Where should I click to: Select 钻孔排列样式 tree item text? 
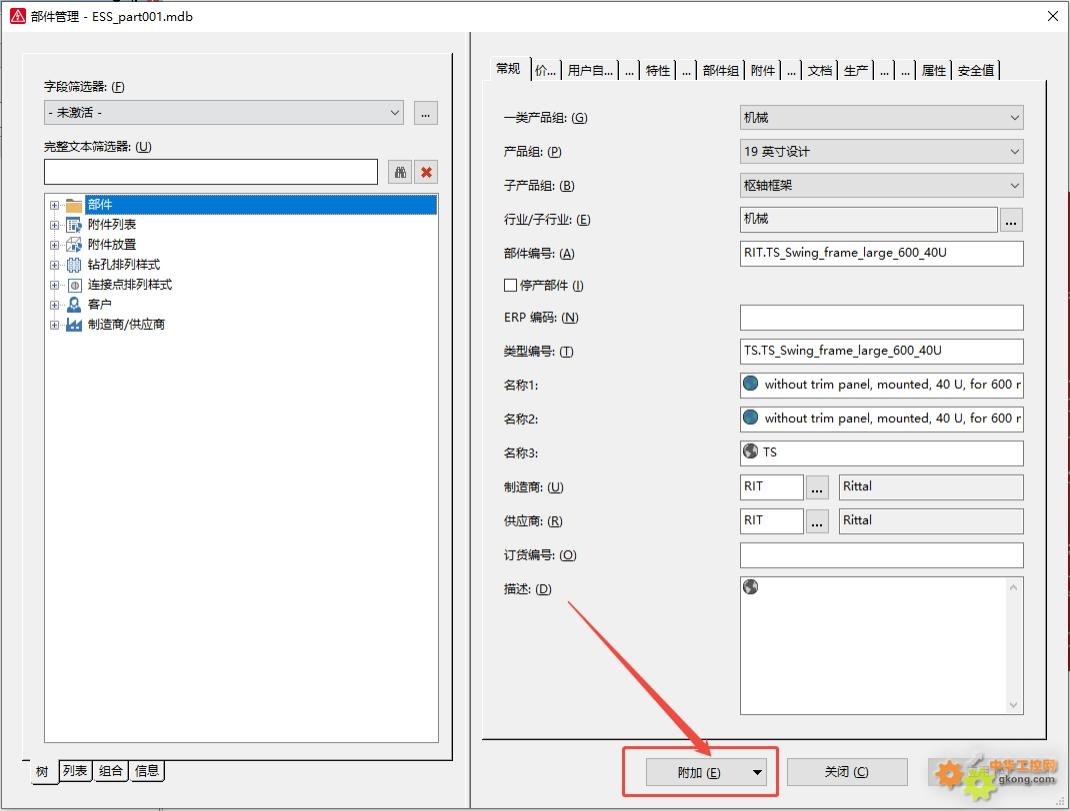coord(124,265)
